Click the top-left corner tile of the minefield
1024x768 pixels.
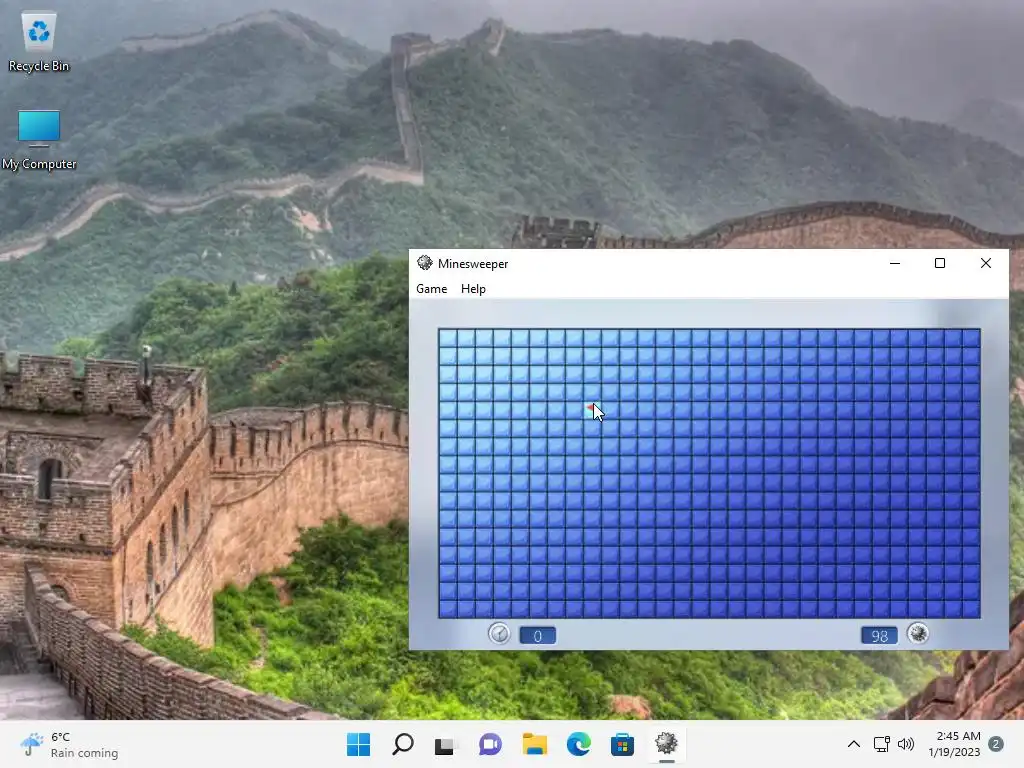448,338
